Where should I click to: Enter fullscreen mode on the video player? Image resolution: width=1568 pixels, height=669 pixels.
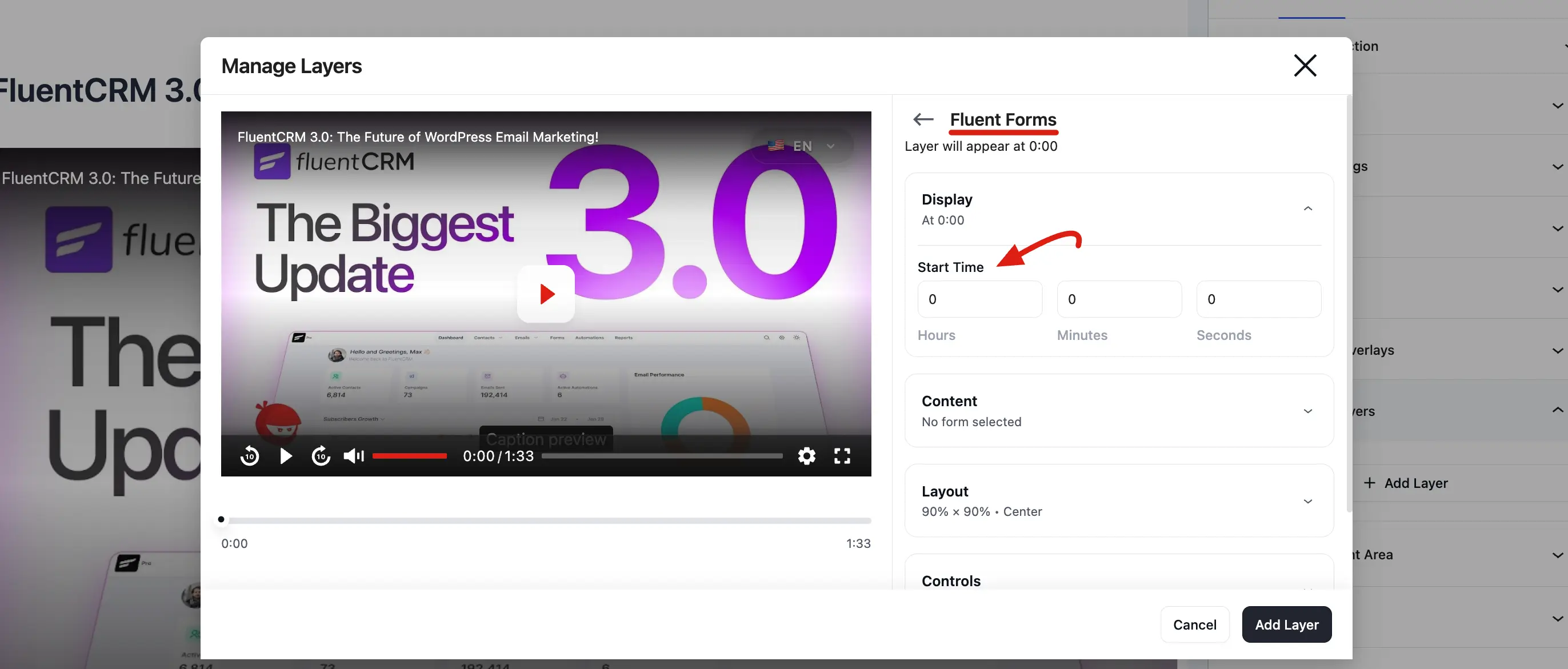[842, 455]
